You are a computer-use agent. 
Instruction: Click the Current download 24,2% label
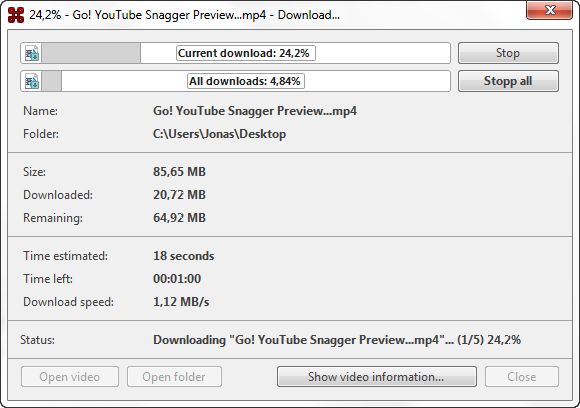246,53
